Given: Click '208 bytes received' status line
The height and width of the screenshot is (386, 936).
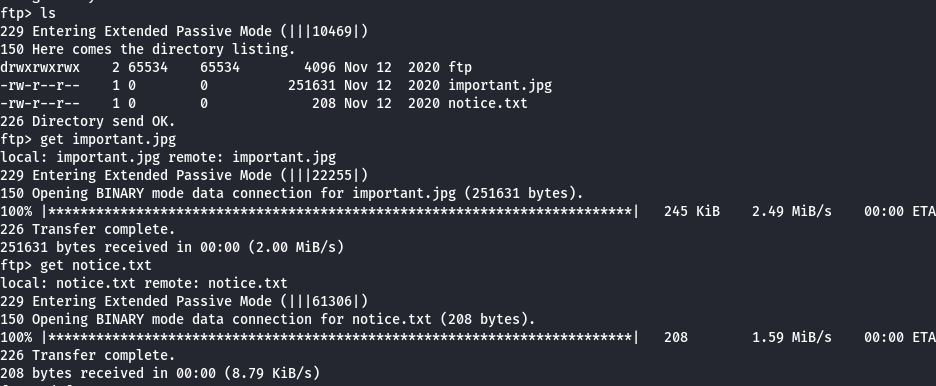Looking at the screenshot, I should point(160,373).
